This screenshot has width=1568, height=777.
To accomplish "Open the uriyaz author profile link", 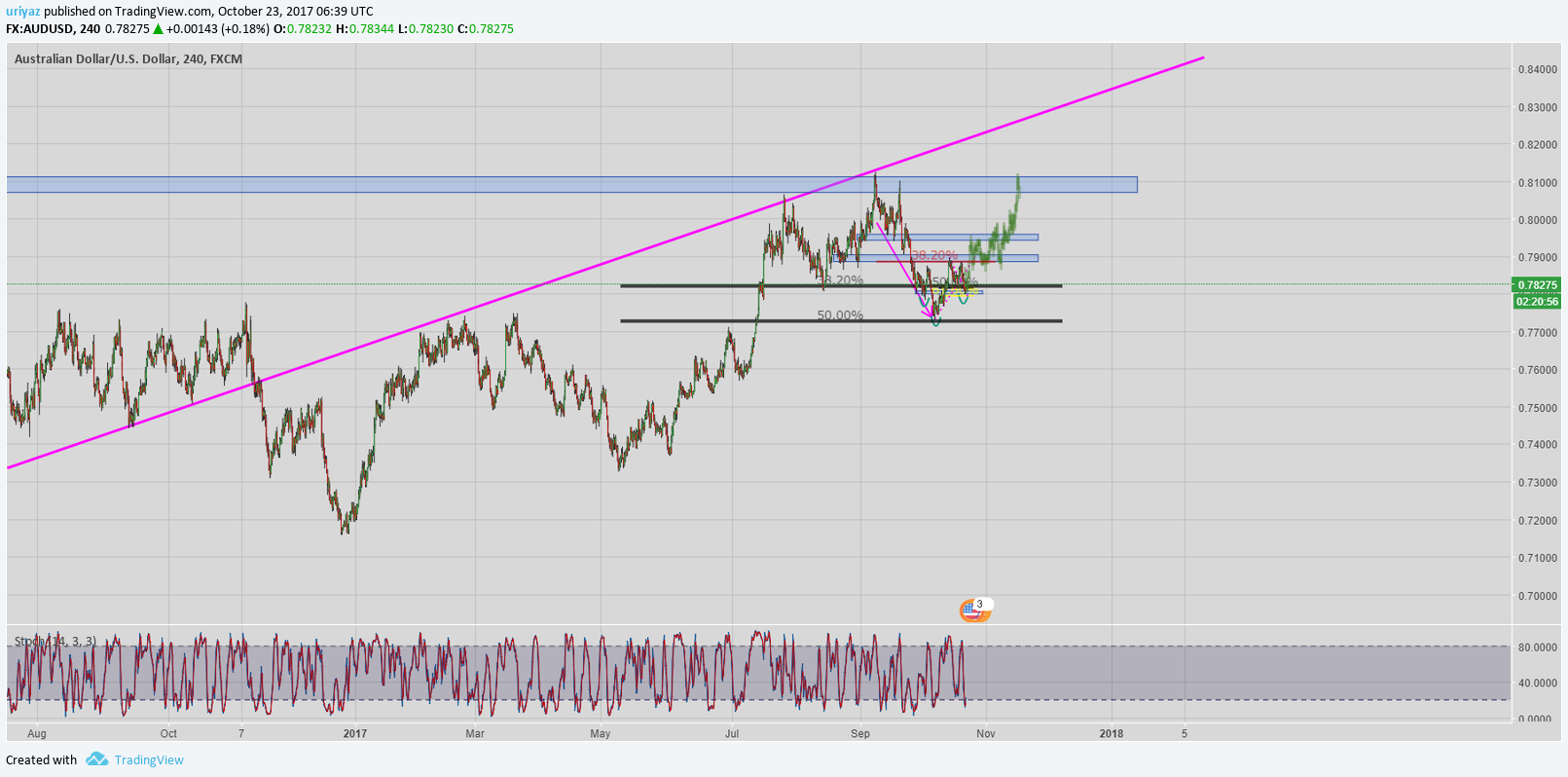I will [x=23, y=12].
